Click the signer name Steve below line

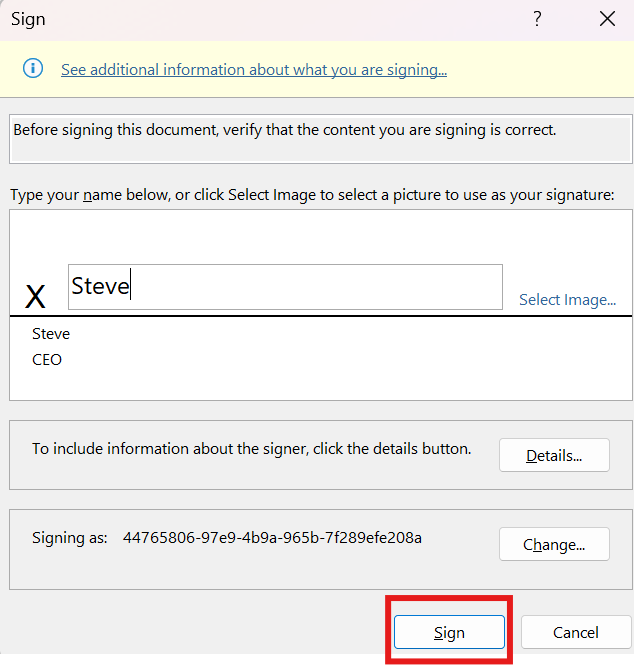pos(51,334)
